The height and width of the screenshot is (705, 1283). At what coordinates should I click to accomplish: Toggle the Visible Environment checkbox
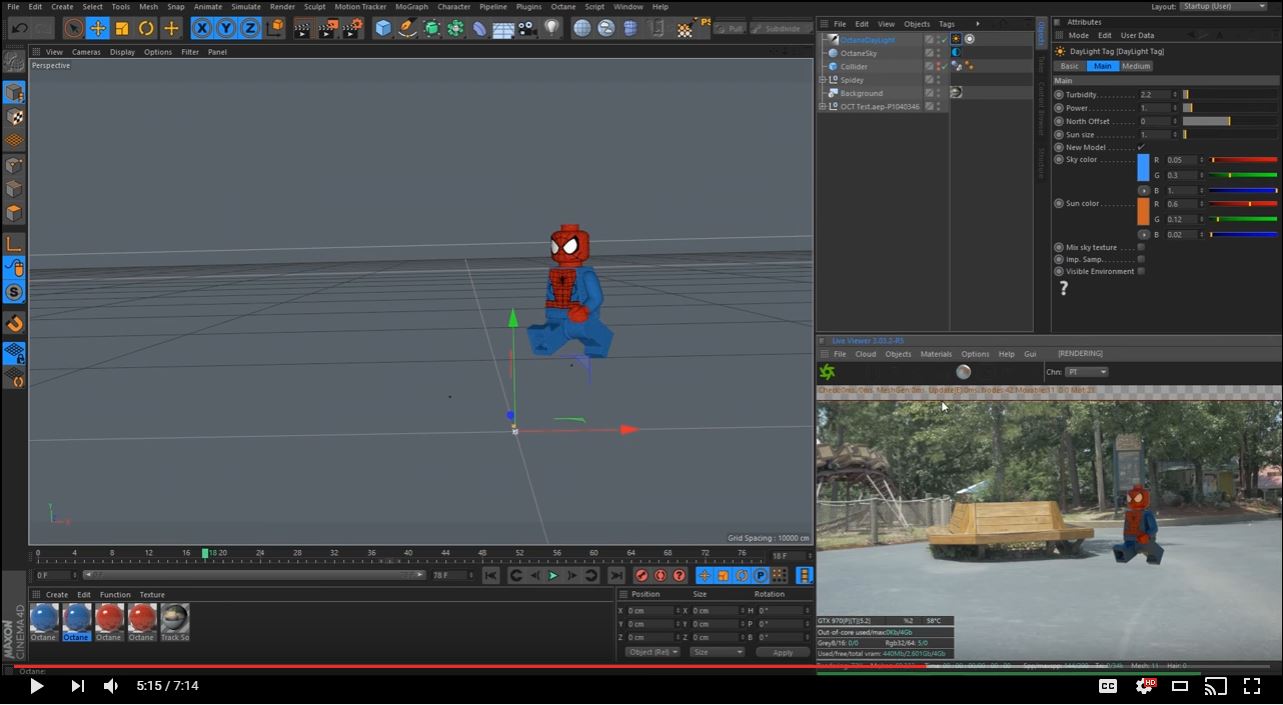tap(1141, 271)
